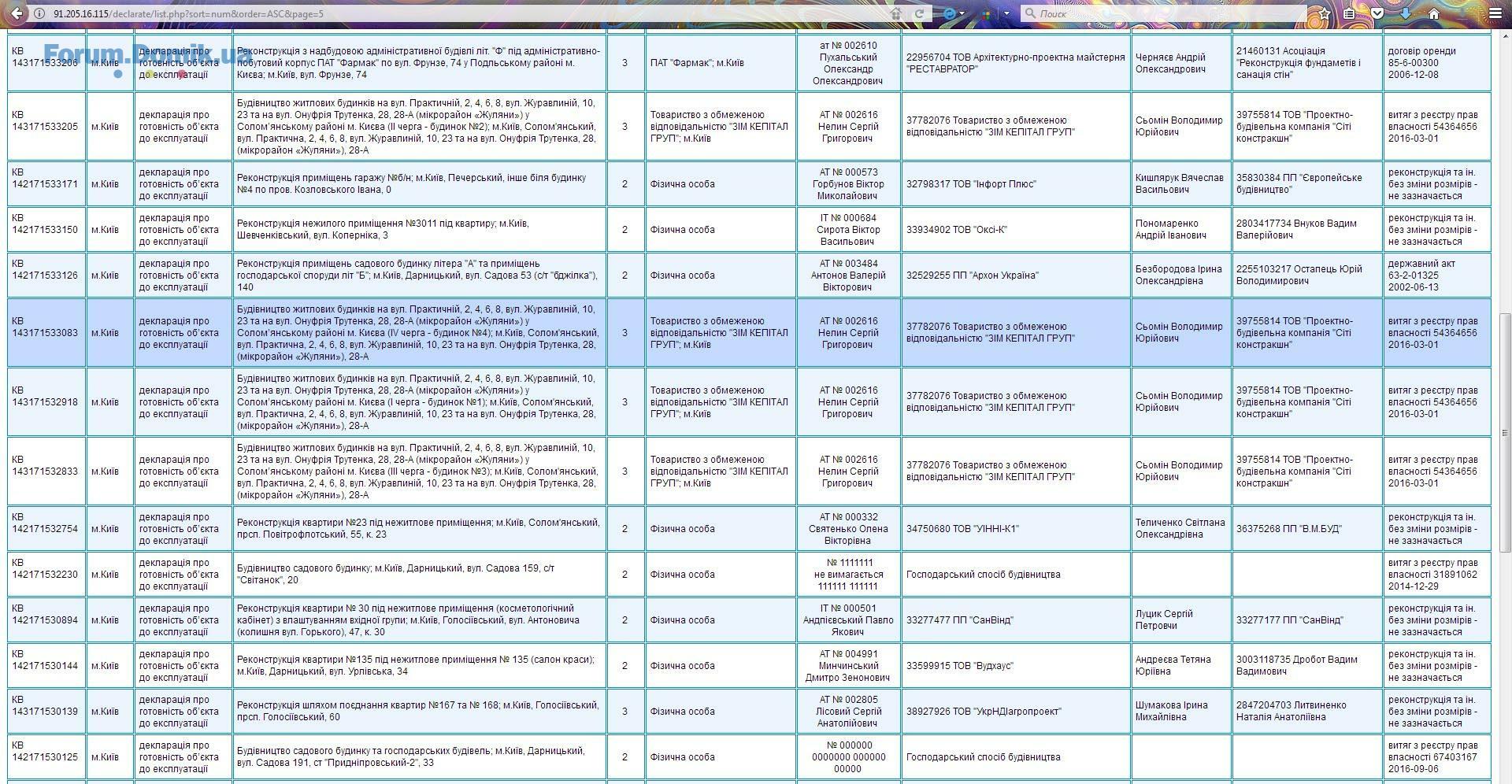
Task: Click Андреєва Тетяна Юріївна cell
Action: [1181, 666]
